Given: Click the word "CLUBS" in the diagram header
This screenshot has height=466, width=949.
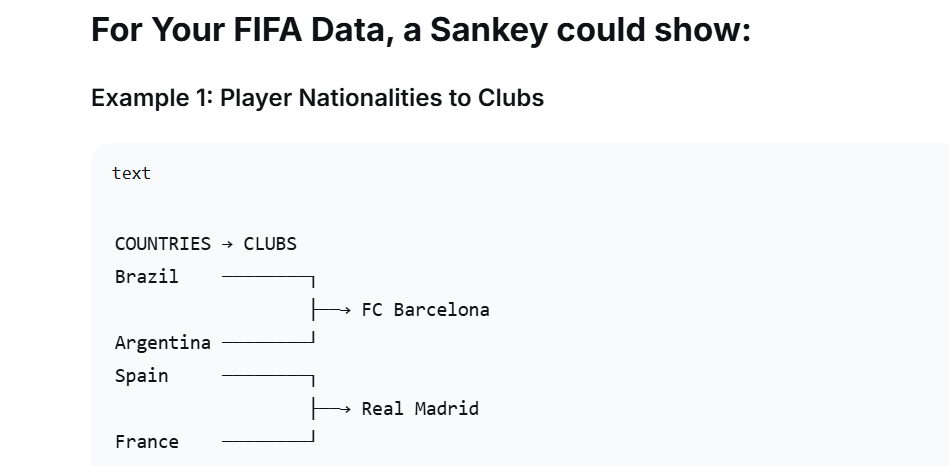Looking at the screenshot, I should (270, 244).
